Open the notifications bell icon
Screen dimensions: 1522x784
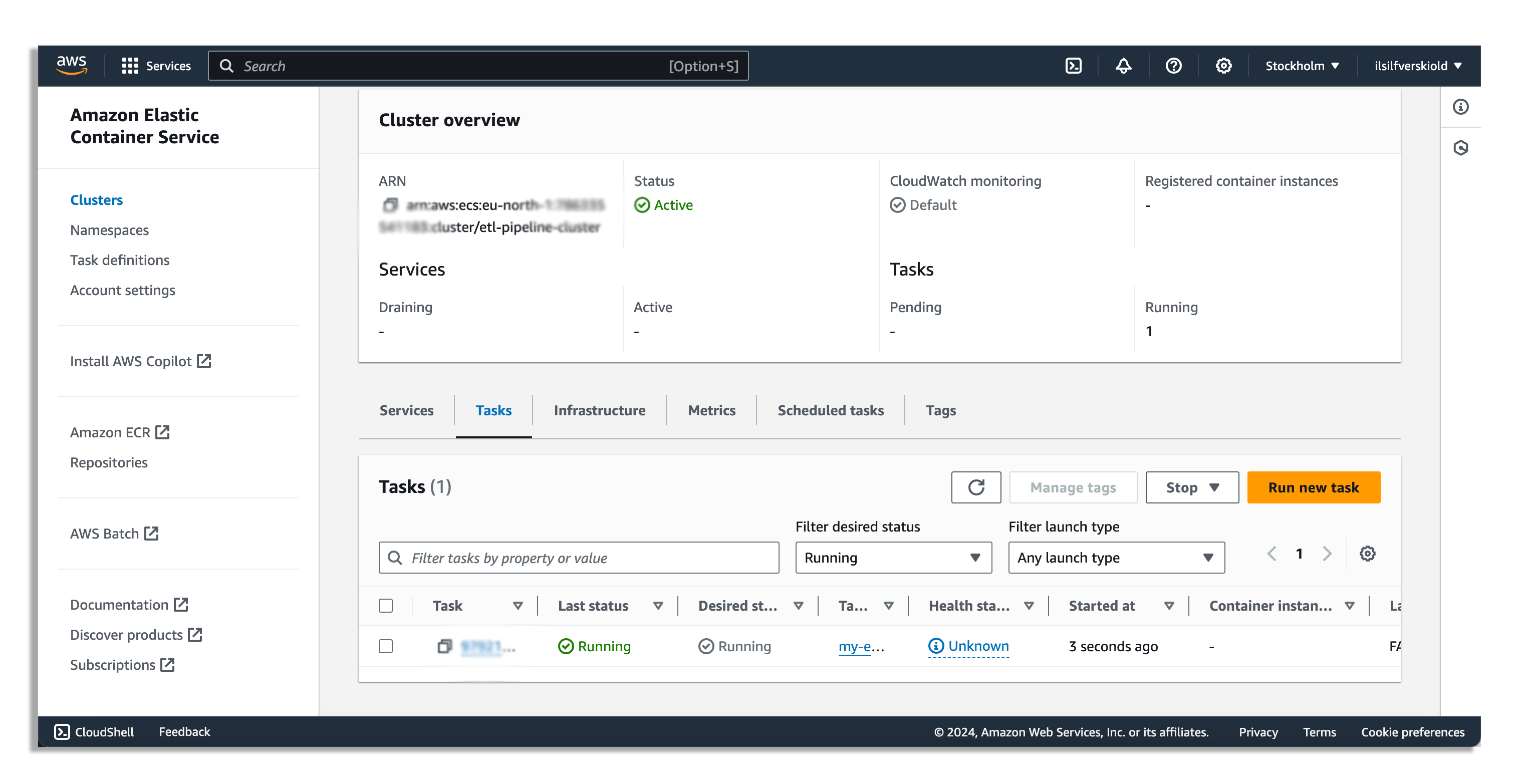pos(1123,66)
